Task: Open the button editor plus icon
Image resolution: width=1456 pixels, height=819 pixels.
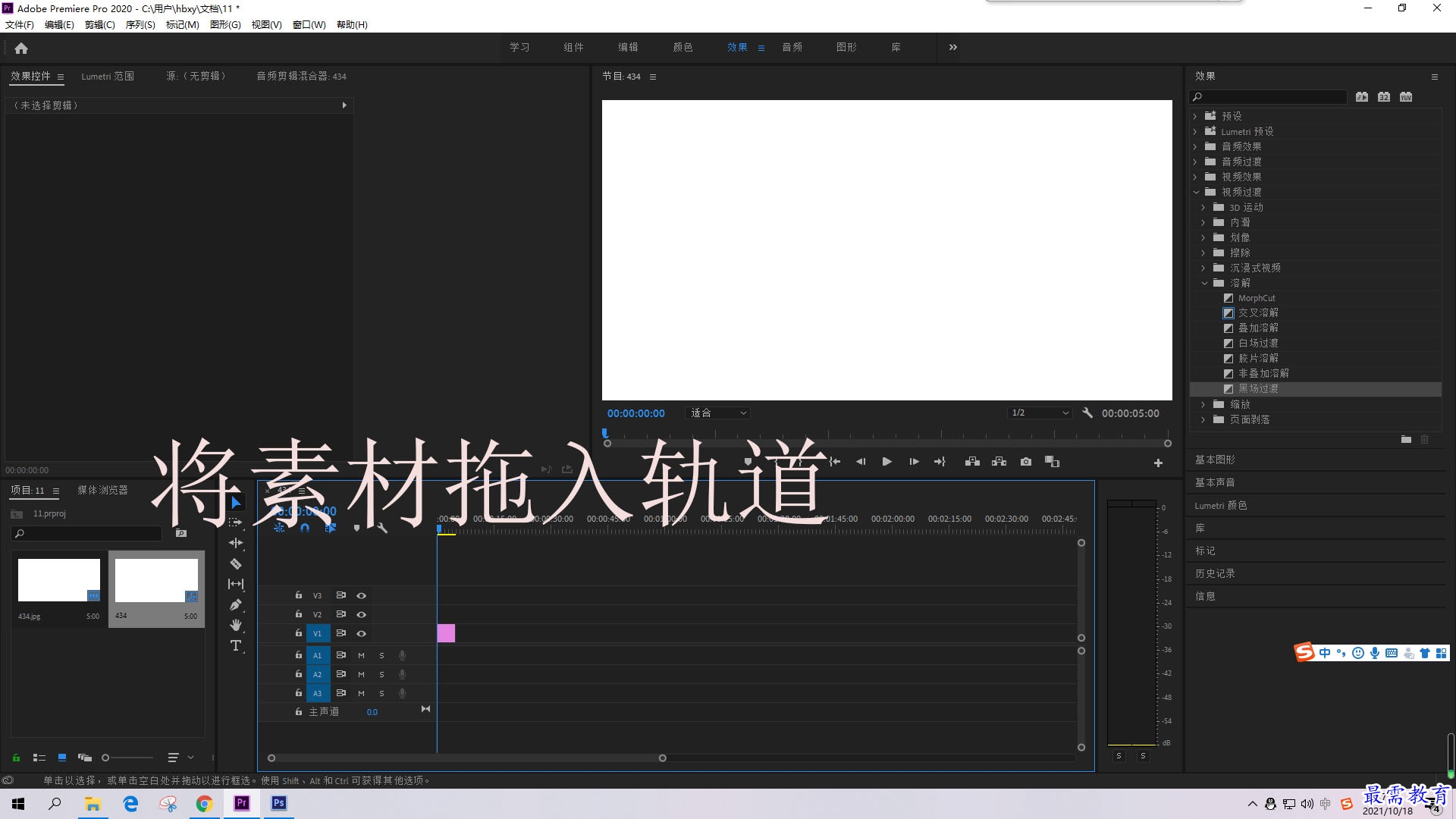Action: [1158, 463]
